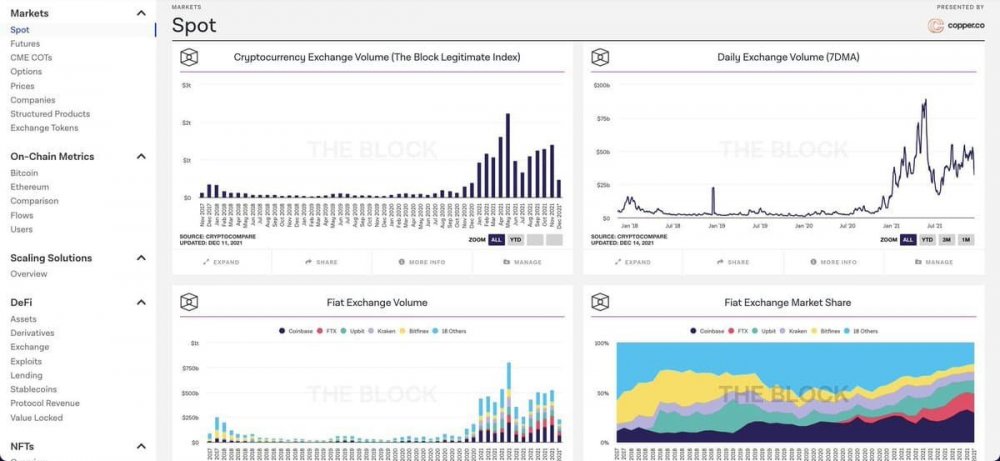1000x461 pixels.
Task: Collapse the Scaling Solutions sidebar section
Action: (x=141, y=258)
